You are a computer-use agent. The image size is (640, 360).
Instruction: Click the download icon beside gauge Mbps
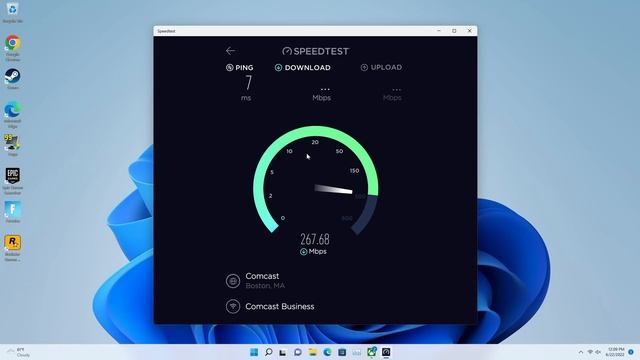303,252
